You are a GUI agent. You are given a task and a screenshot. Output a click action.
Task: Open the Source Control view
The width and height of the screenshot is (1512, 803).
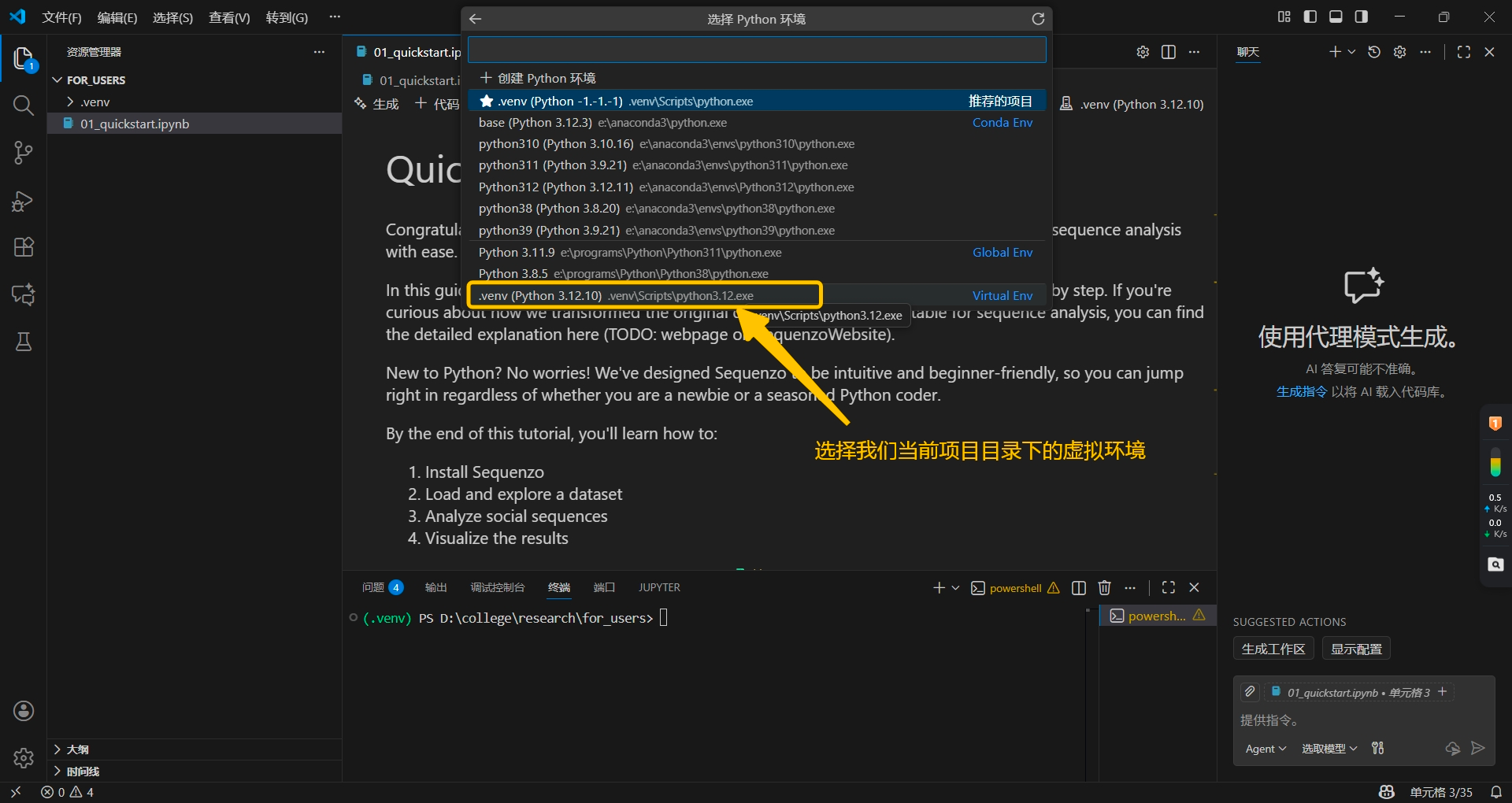pyautogui.click(x=23, y=153)
